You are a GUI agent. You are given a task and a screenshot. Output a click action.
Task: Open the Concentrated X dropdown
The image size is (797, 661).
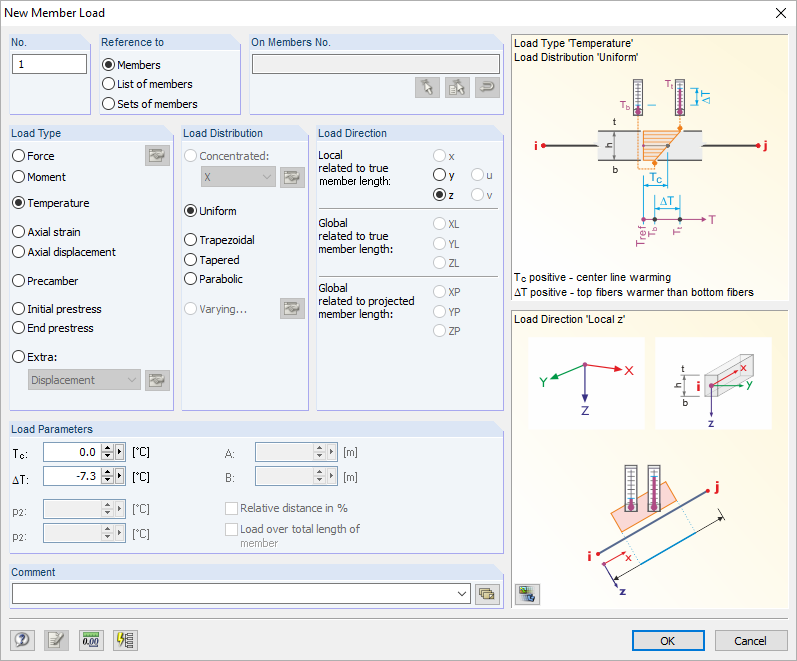tap(238, 177)
